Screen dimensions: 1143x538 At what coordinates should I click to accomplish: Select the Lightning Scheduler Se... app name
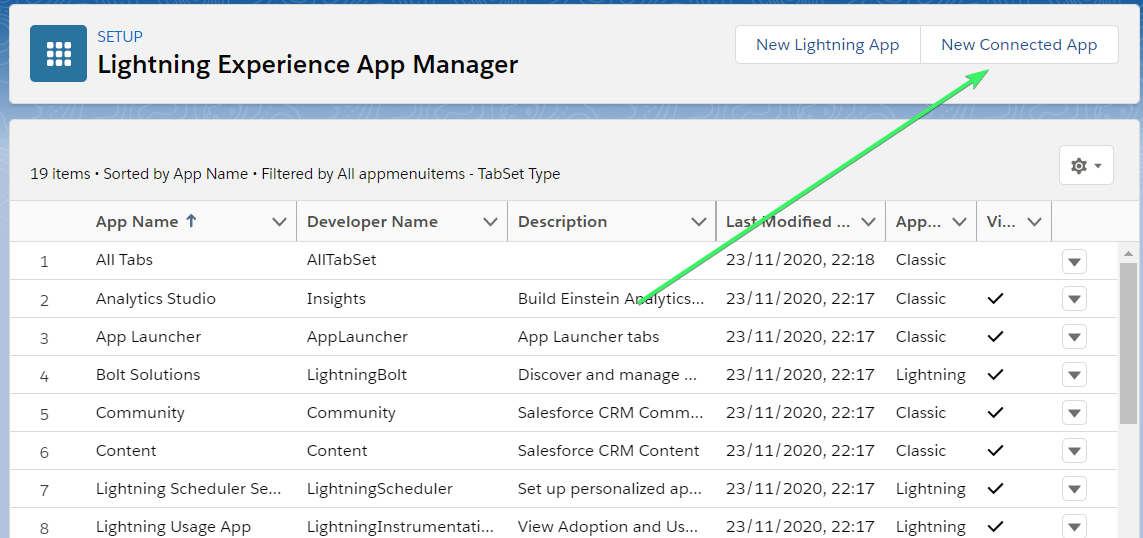(x=189, y=488)
